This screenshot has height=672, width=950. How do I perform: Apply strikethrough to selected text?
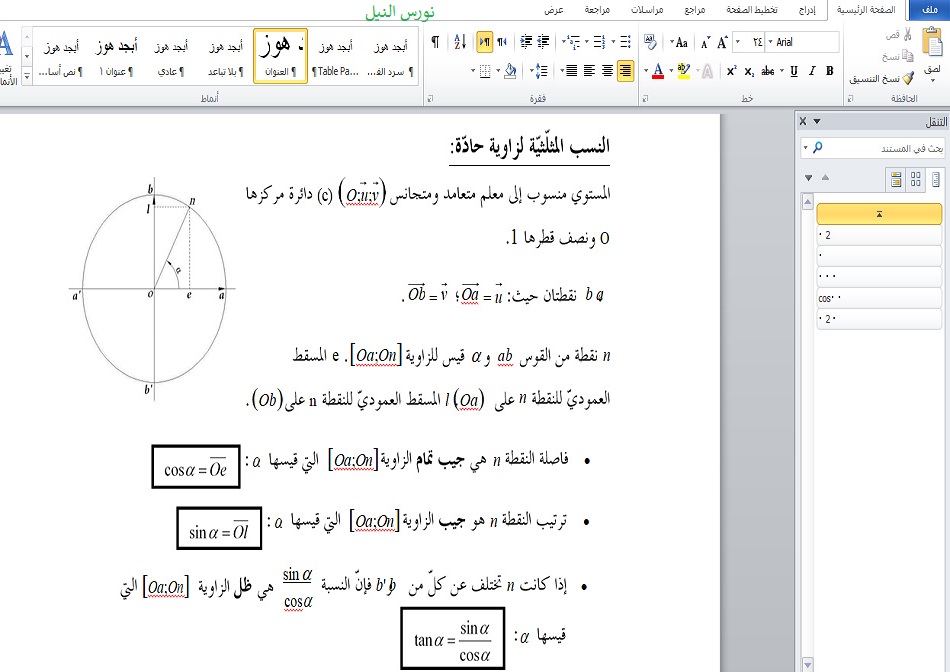(768, 71)
